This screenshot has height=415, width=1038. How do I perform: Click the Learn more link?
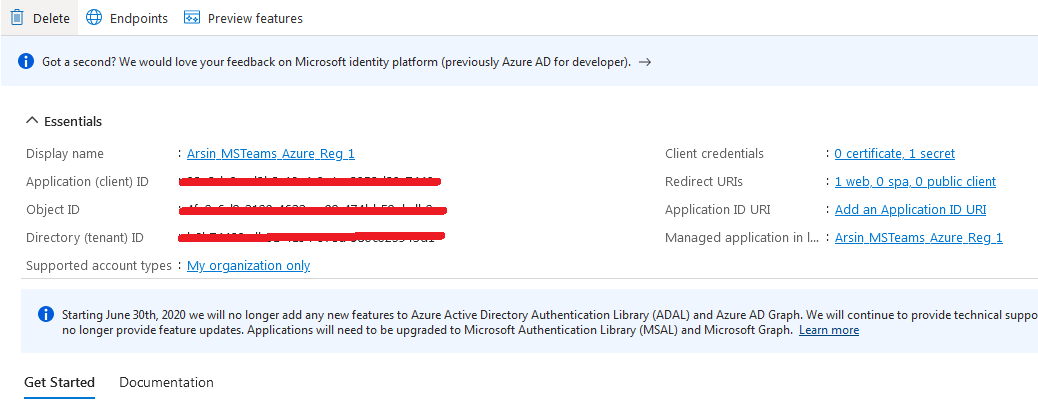pos(829,330)
